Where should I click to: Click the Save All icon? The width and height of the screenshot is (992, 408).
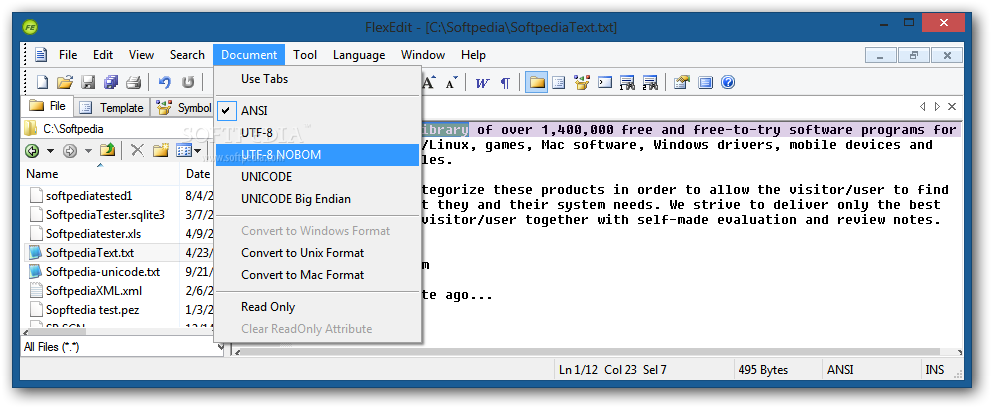coord(111,82)
